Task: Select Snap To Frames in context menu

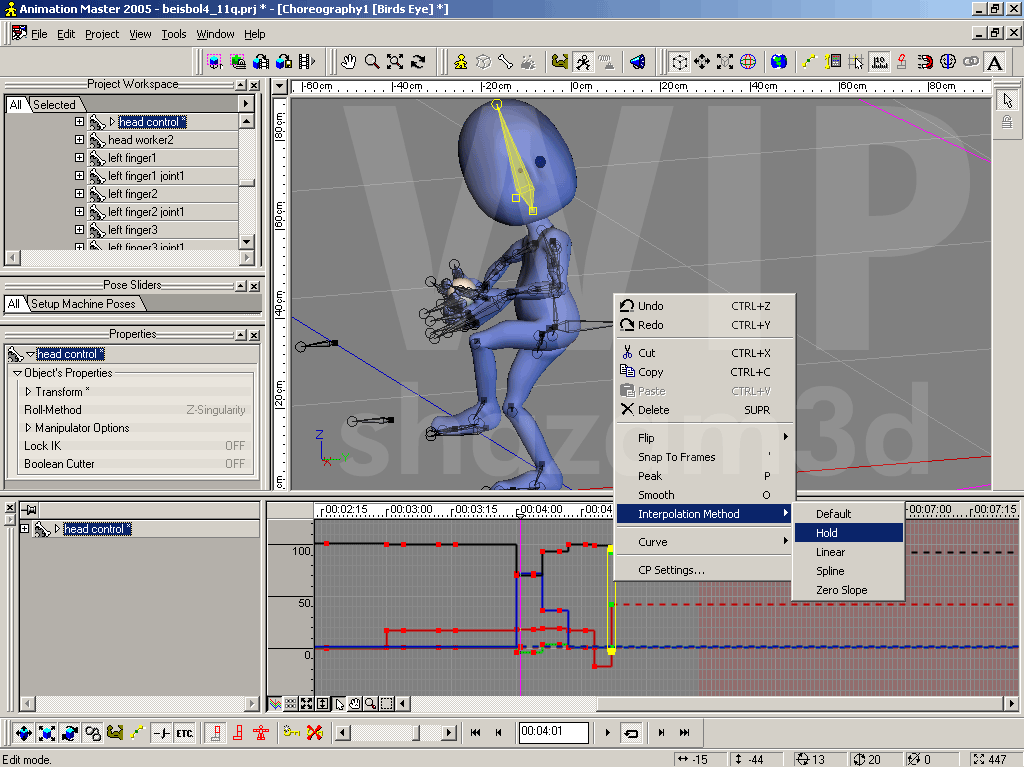Action: pos(704,457)
